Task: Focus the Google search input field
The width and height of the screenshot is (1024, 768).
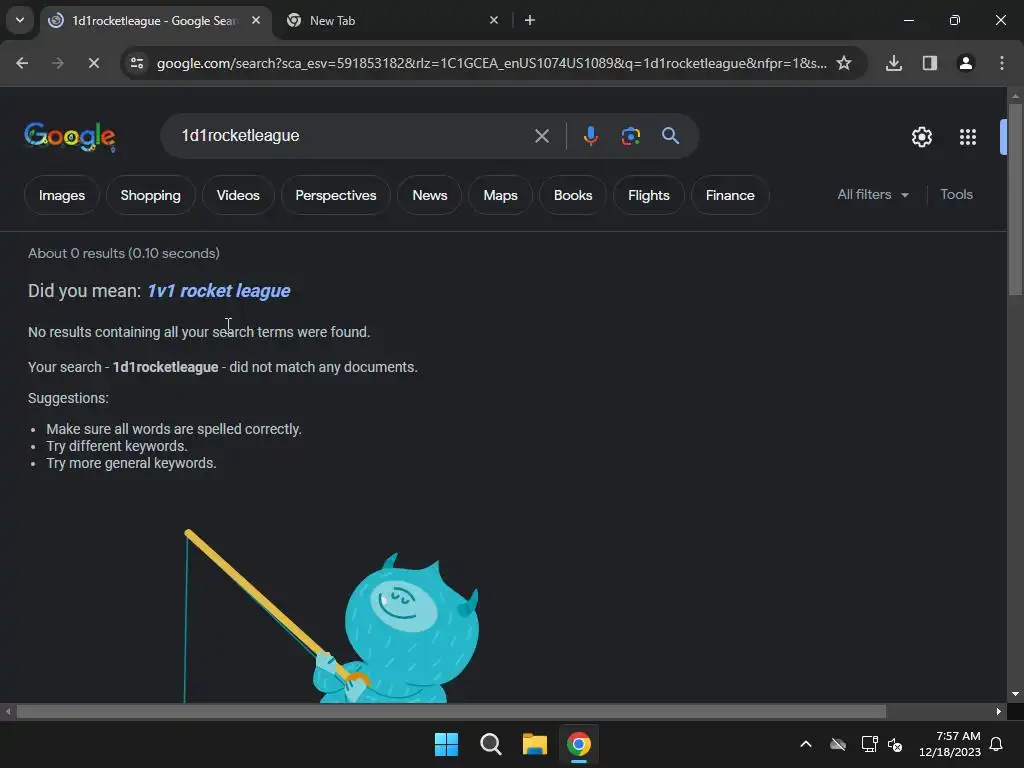Action: (353, 136)
